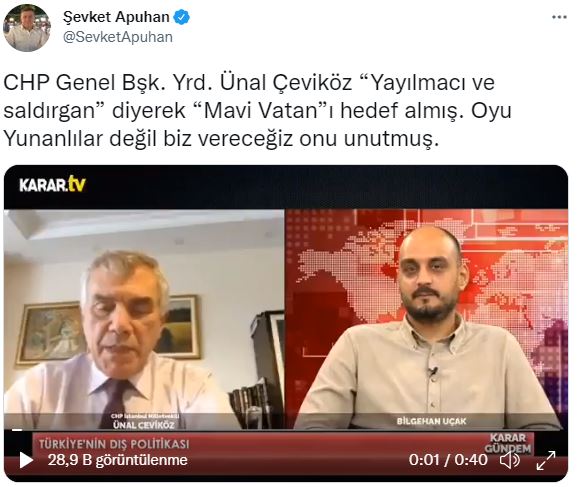Play the embedded video
Screen dimensions: 579x487
tap(25, 460)
